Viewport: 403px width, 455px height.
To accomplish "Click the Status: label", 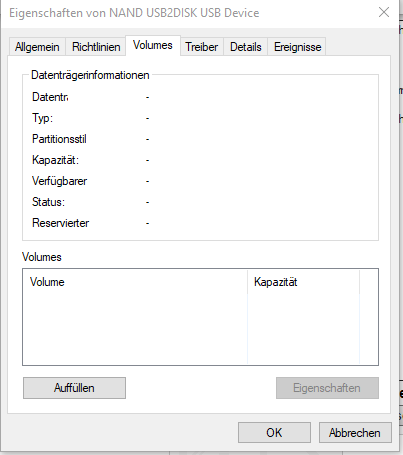I will click(x=48, y=202).
